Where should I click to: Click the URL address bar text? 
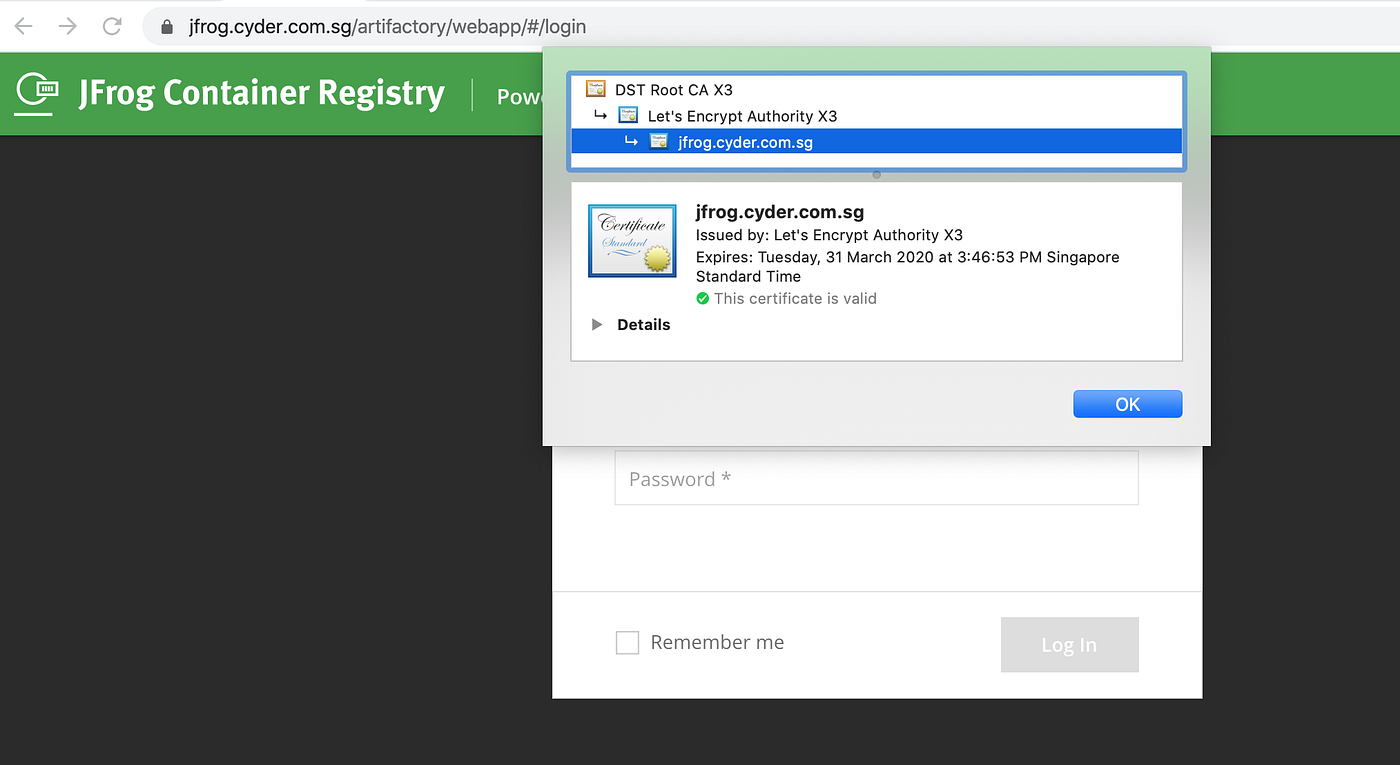tap(387, 27)
